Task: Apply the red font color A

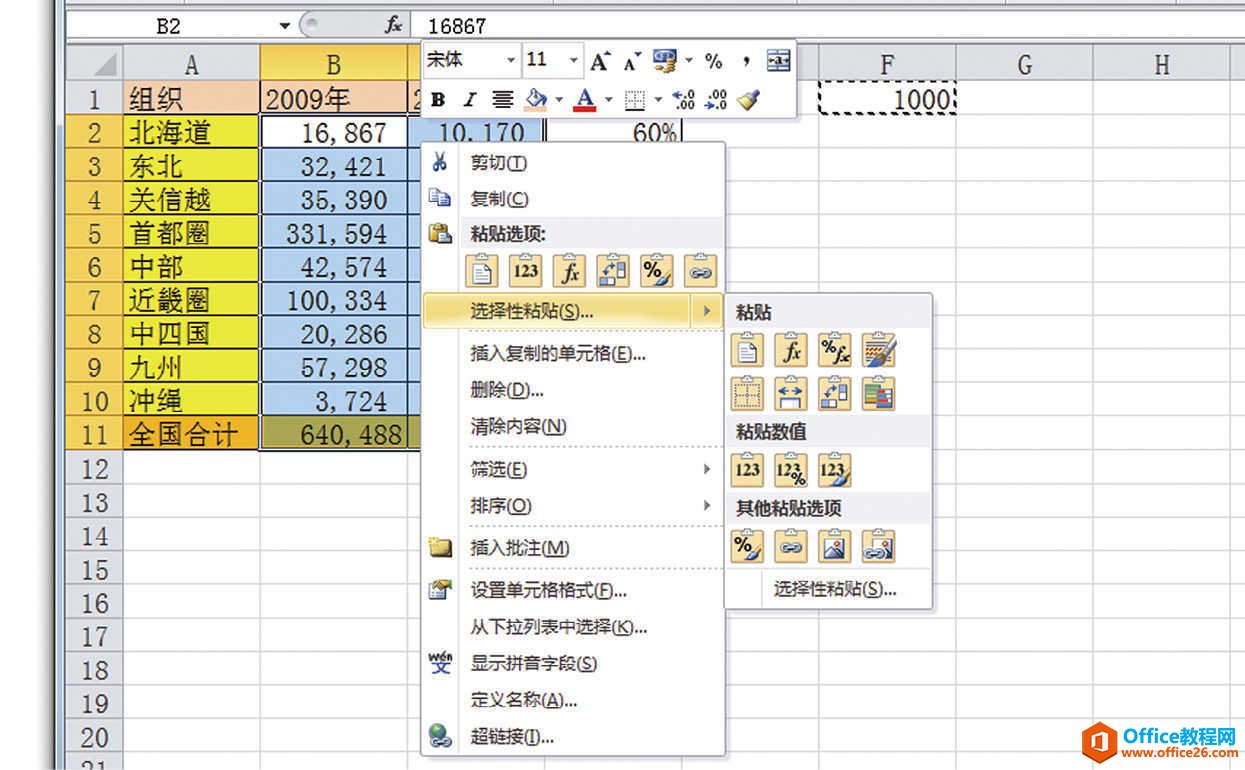Action: coord(586,100)
